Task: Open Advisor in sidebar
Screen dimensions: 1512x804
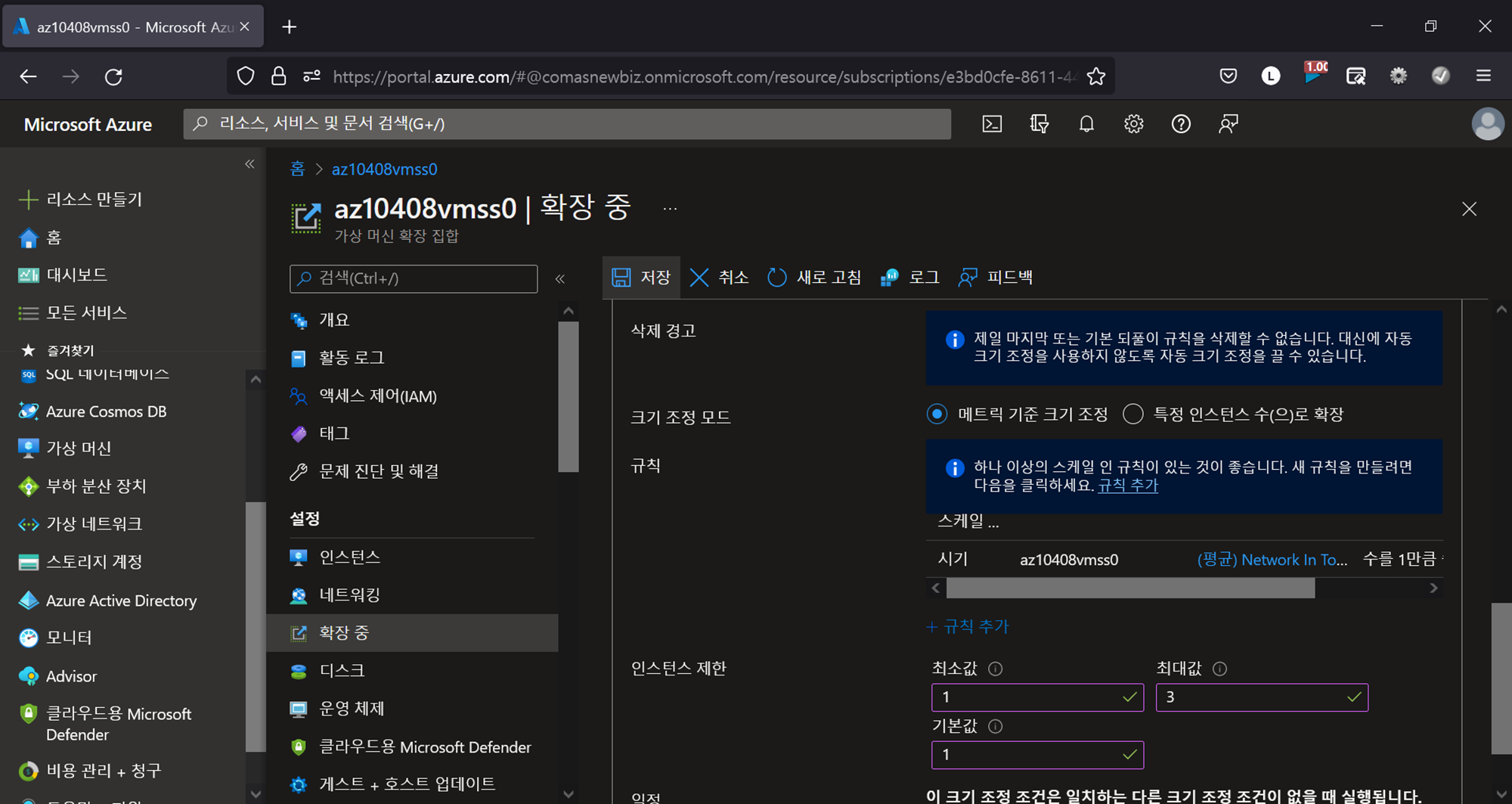Action: (x=57, y=676)
